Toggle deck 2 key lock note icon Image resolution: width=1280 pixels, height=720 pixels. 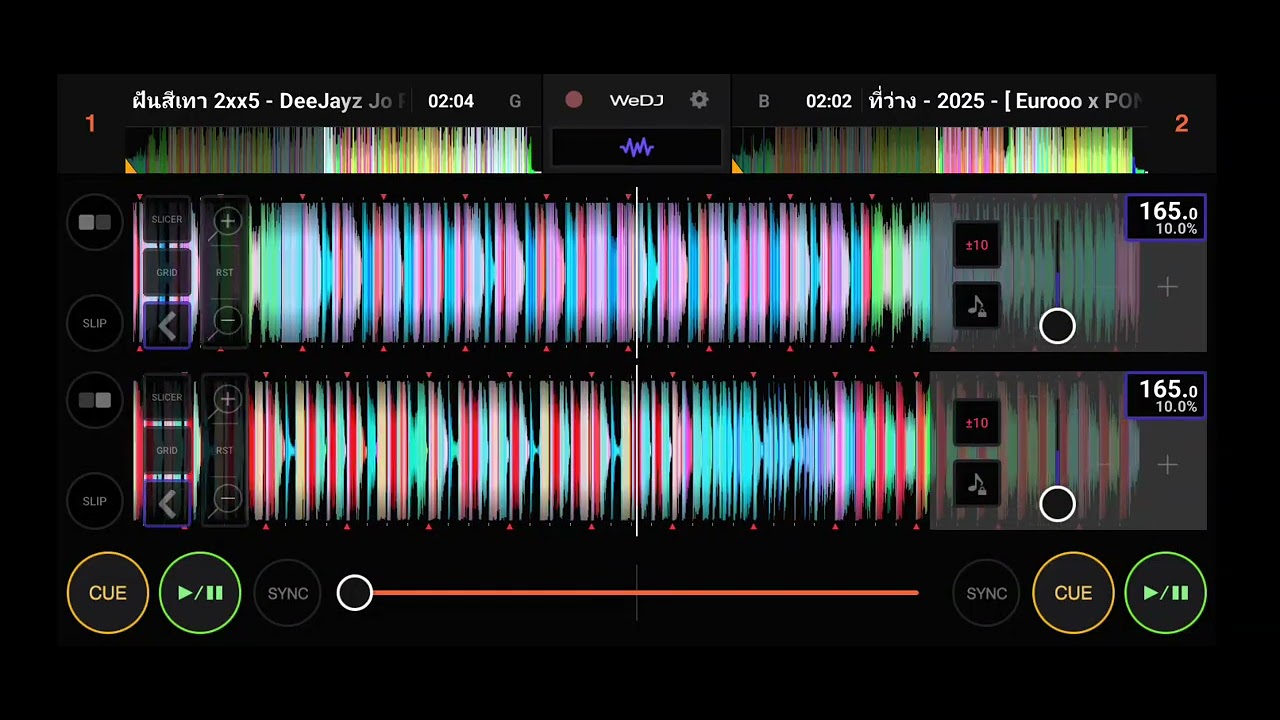pos(977,483)
